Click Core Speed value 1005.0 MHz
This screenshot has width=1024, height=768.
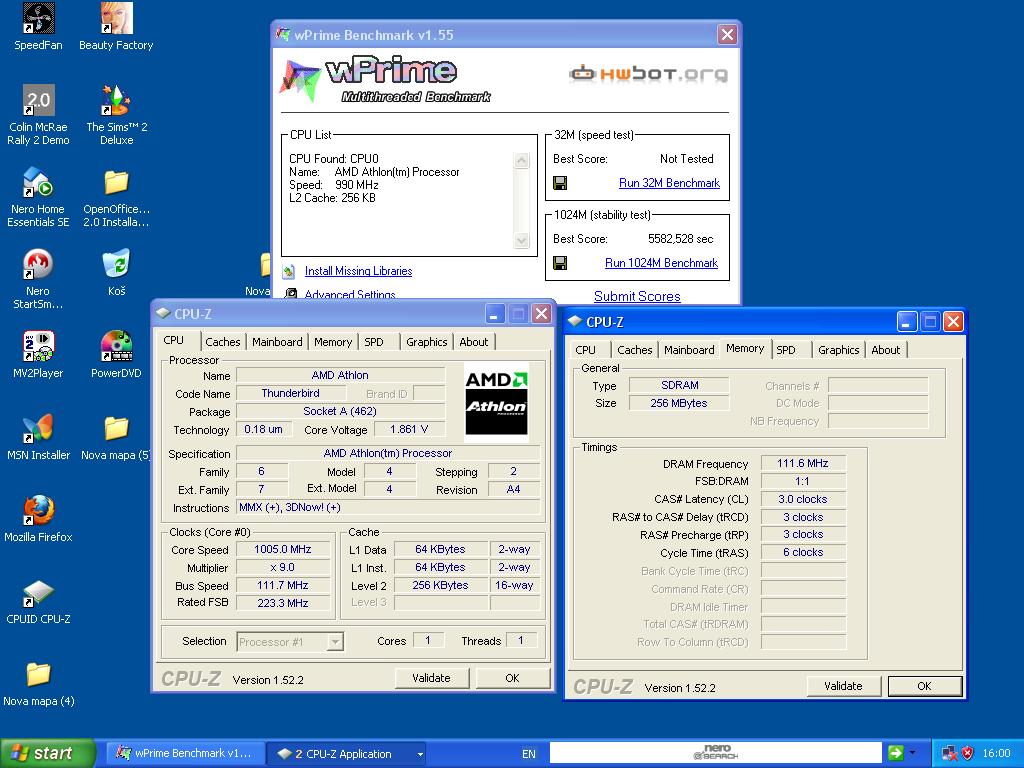pyautogui.click(x=283, y=549)
